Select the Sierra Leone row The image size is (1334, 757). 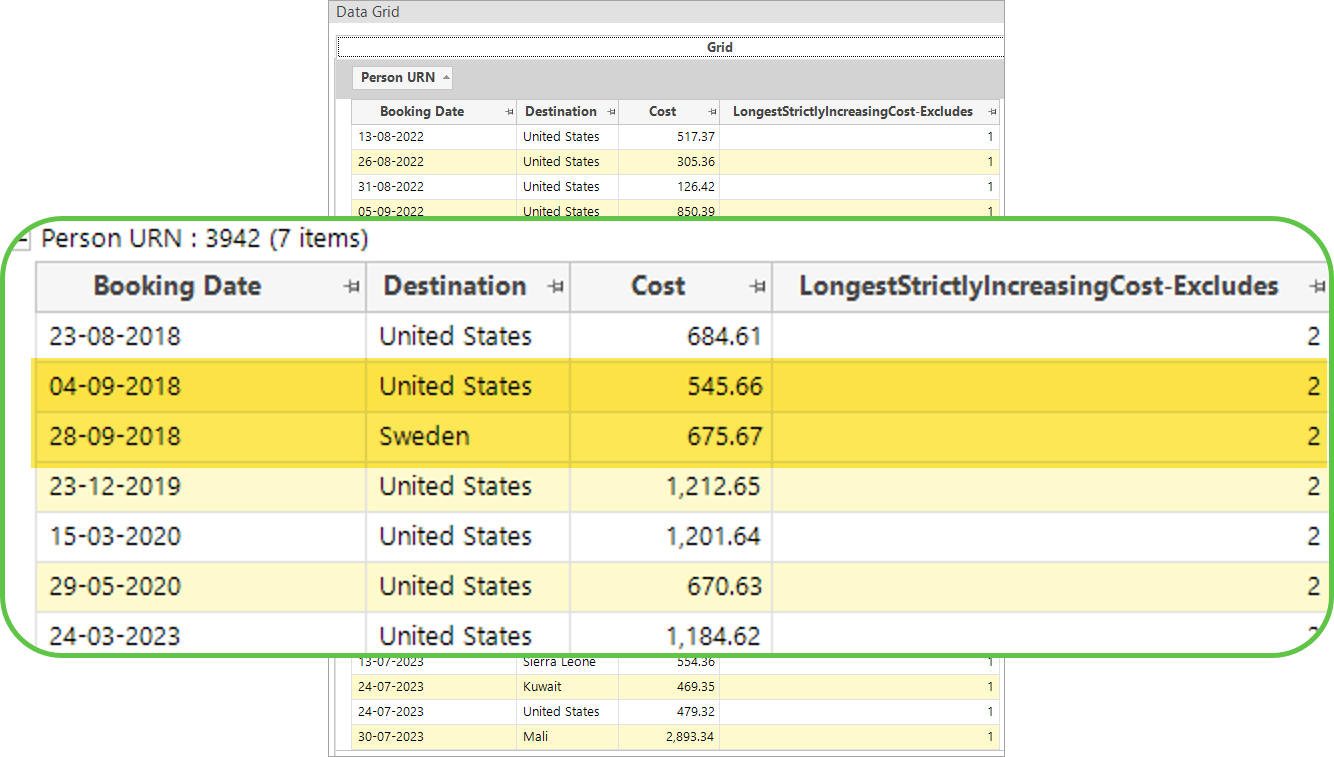(675, 662)
